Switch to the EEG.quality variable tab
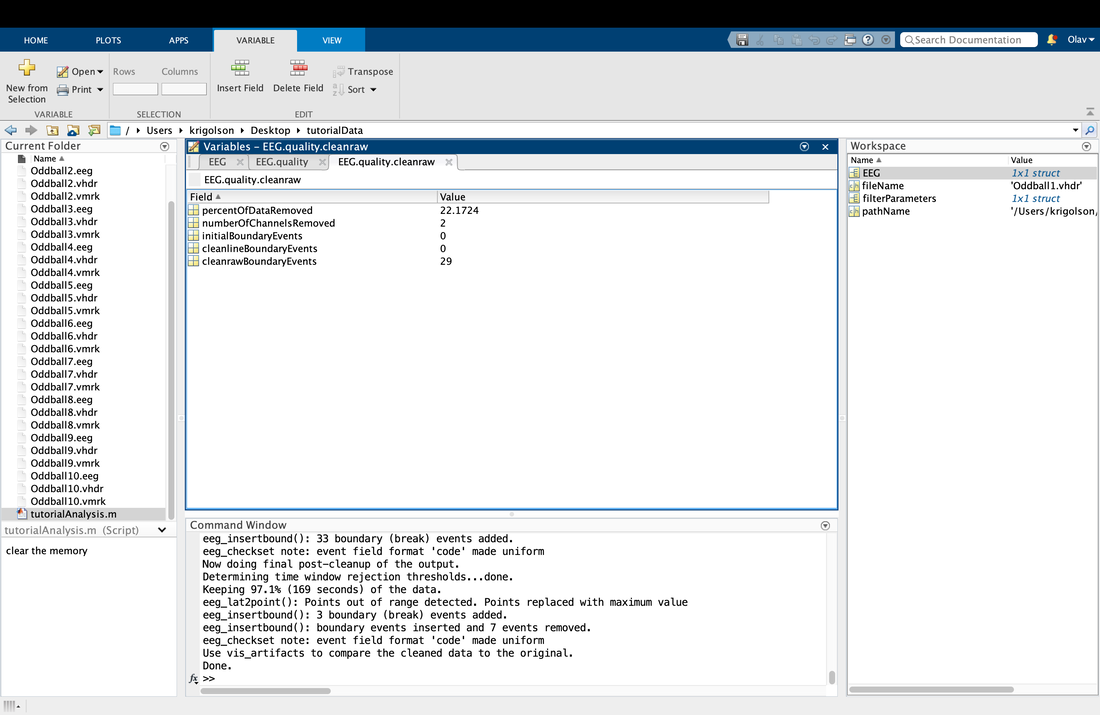Image resolution: width=1100 pixels, height=715 pixels. click(282, 162)
